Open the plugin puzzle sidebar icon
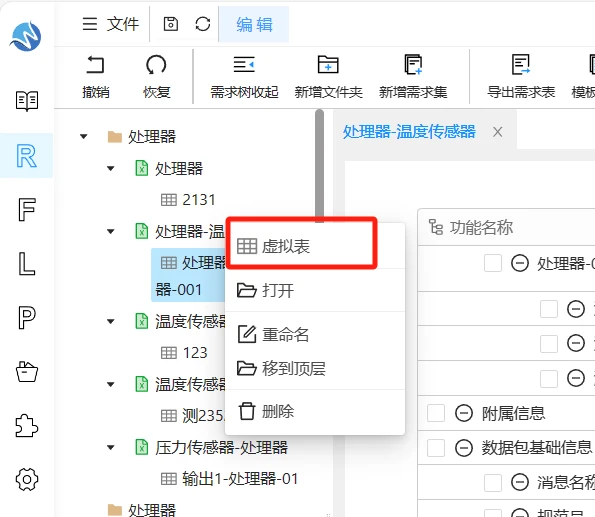The image size is (595, 517). click(x=27, y=425)
